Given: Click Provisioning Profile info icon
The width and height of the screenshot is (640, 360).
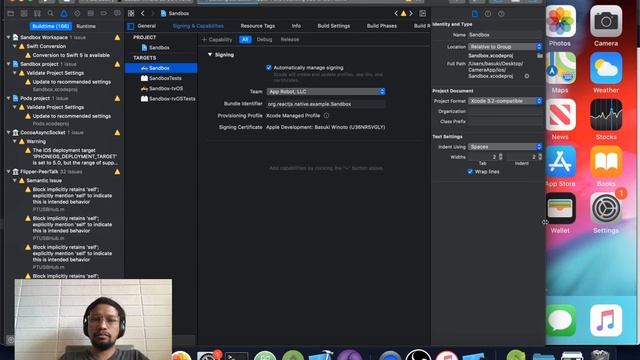Looking at the screenshot, I should [x=326, y=116].
